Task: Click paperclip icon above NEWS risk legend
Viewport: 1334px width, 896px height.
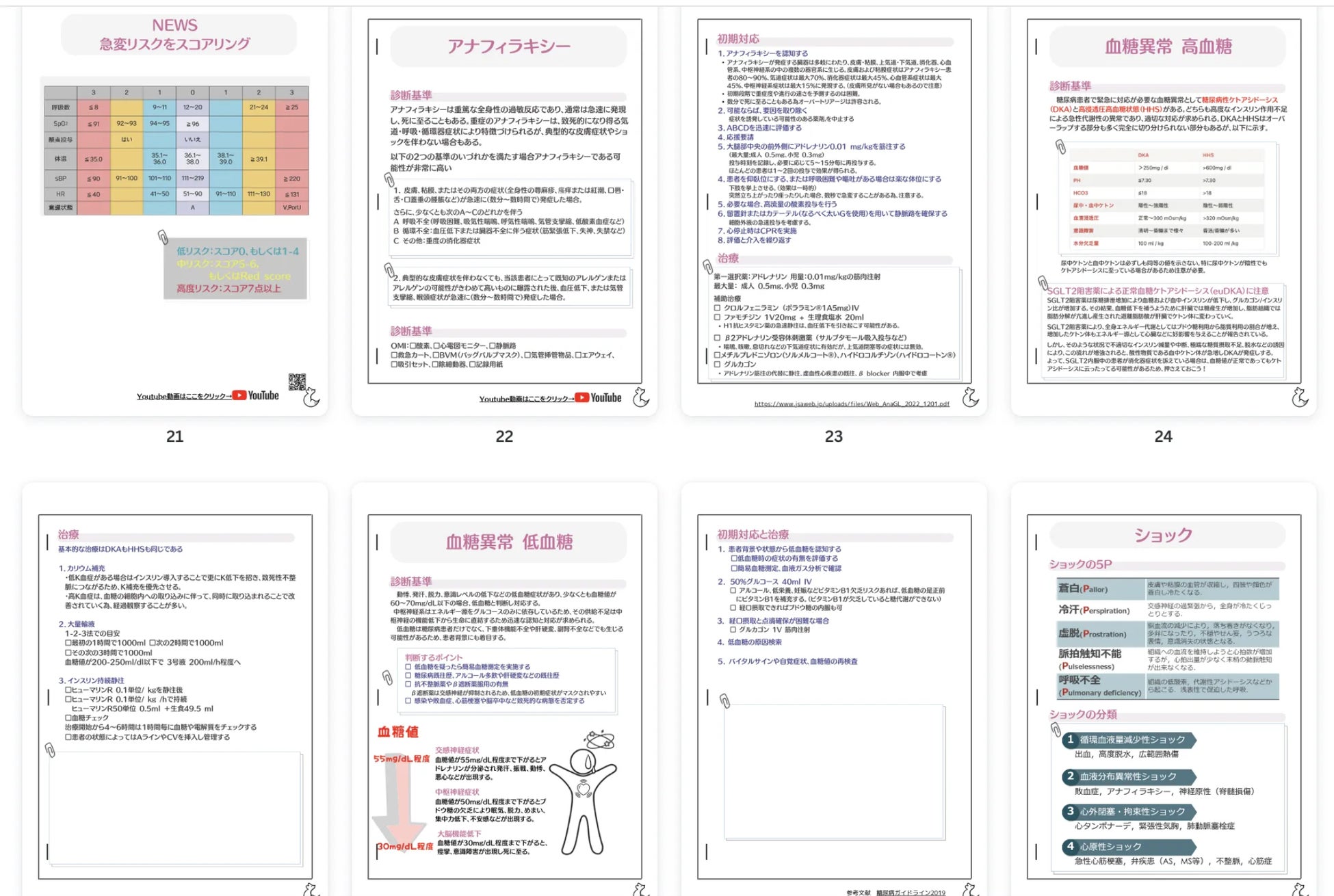Action: pyautogui.click(x=163, y=237)
